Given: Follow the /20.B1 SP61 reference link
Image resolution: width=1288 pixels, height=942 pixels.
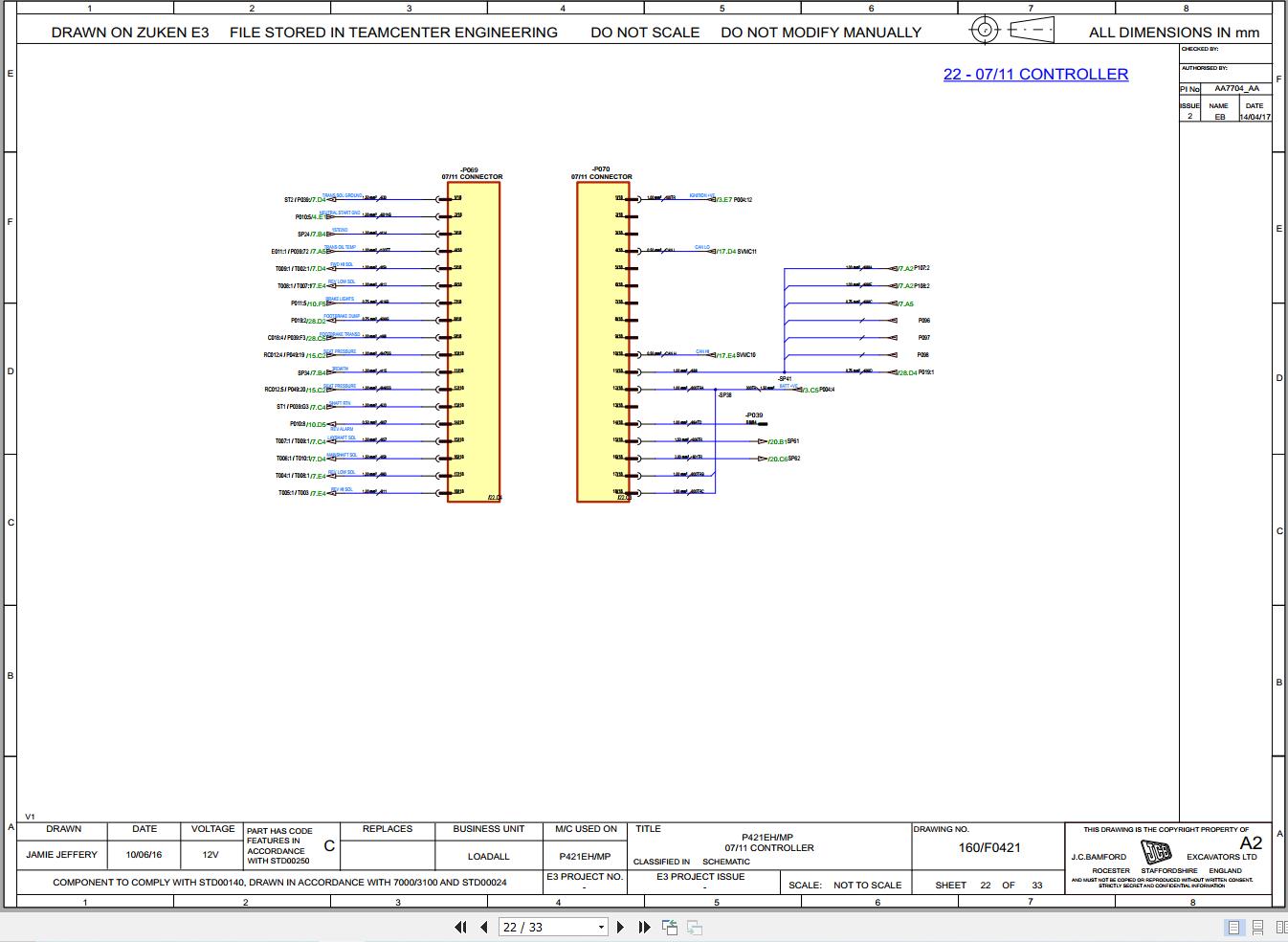Looking at the screenshot, I should (776, 441).
